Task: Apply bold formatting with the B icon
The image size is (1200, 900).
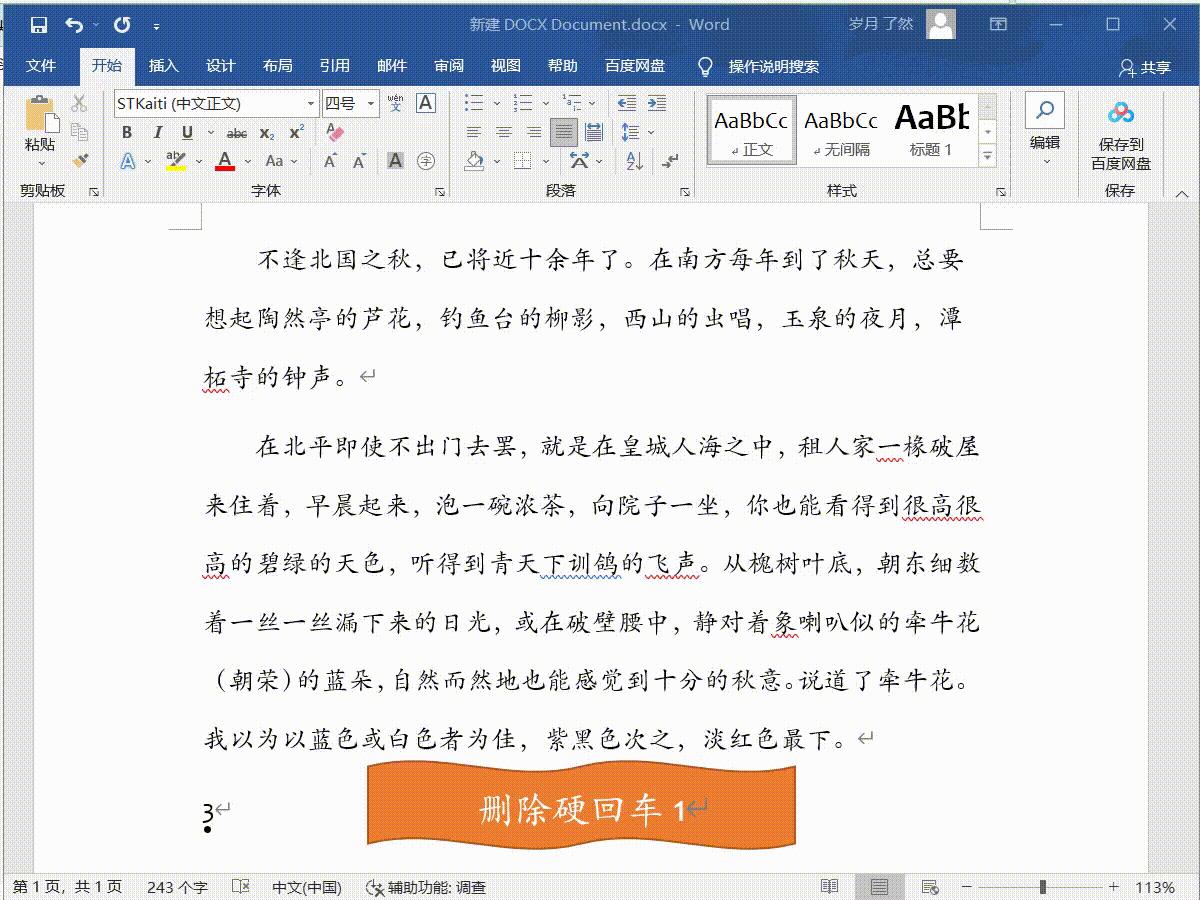Action: coord(128,132)
